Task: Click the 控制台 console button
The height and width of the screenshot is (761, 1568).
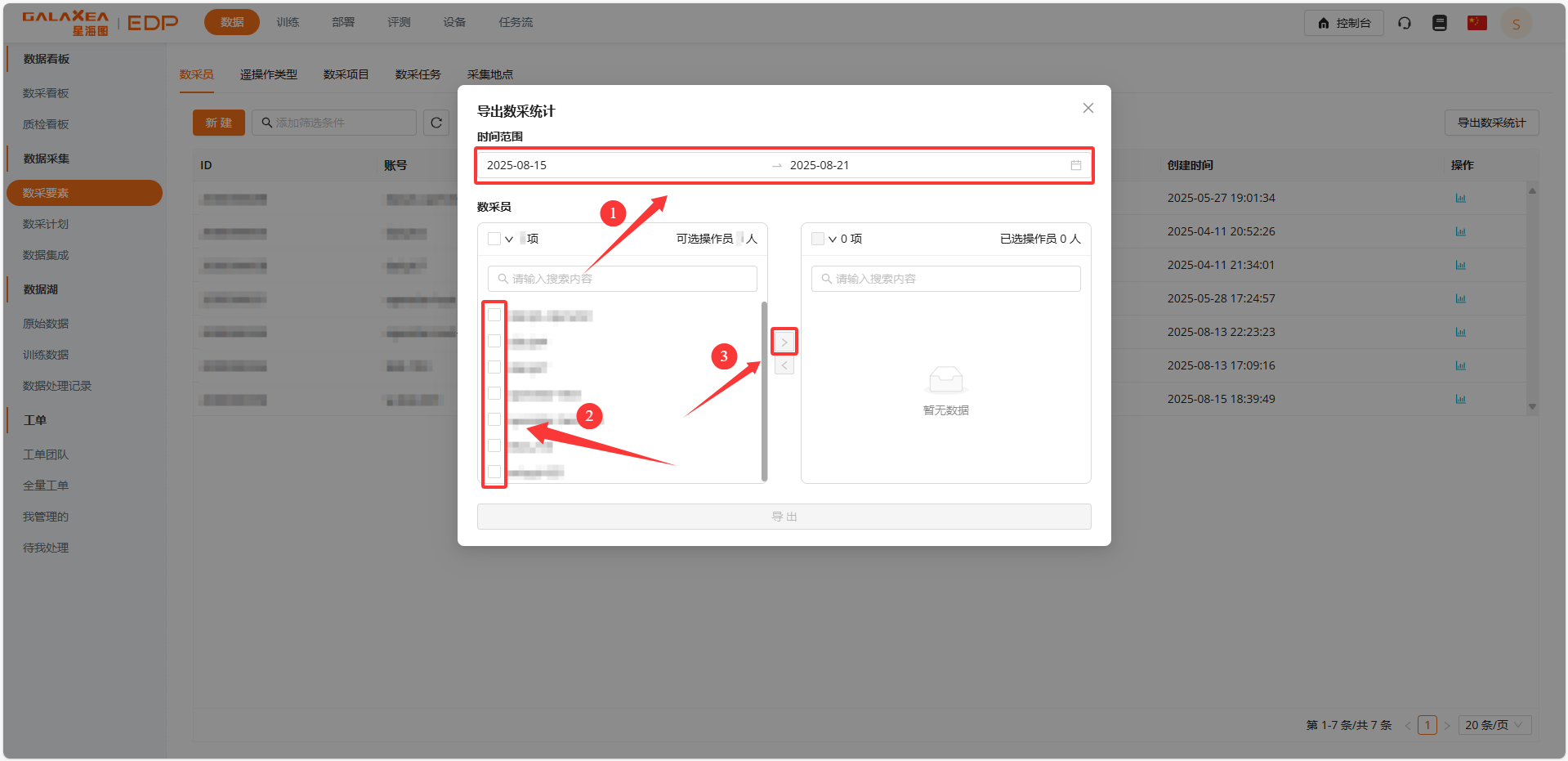Action: (1343, 23)
